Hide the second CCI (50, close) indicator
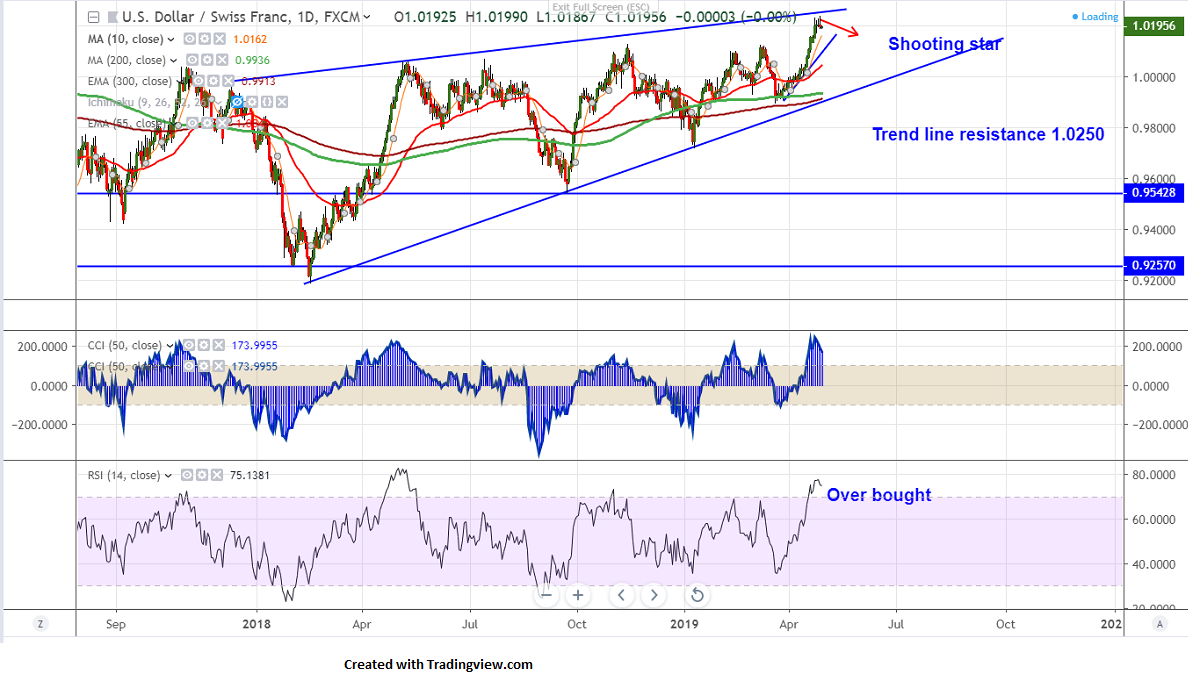Viewport: 1188px width, 695px height. point(189,366)
